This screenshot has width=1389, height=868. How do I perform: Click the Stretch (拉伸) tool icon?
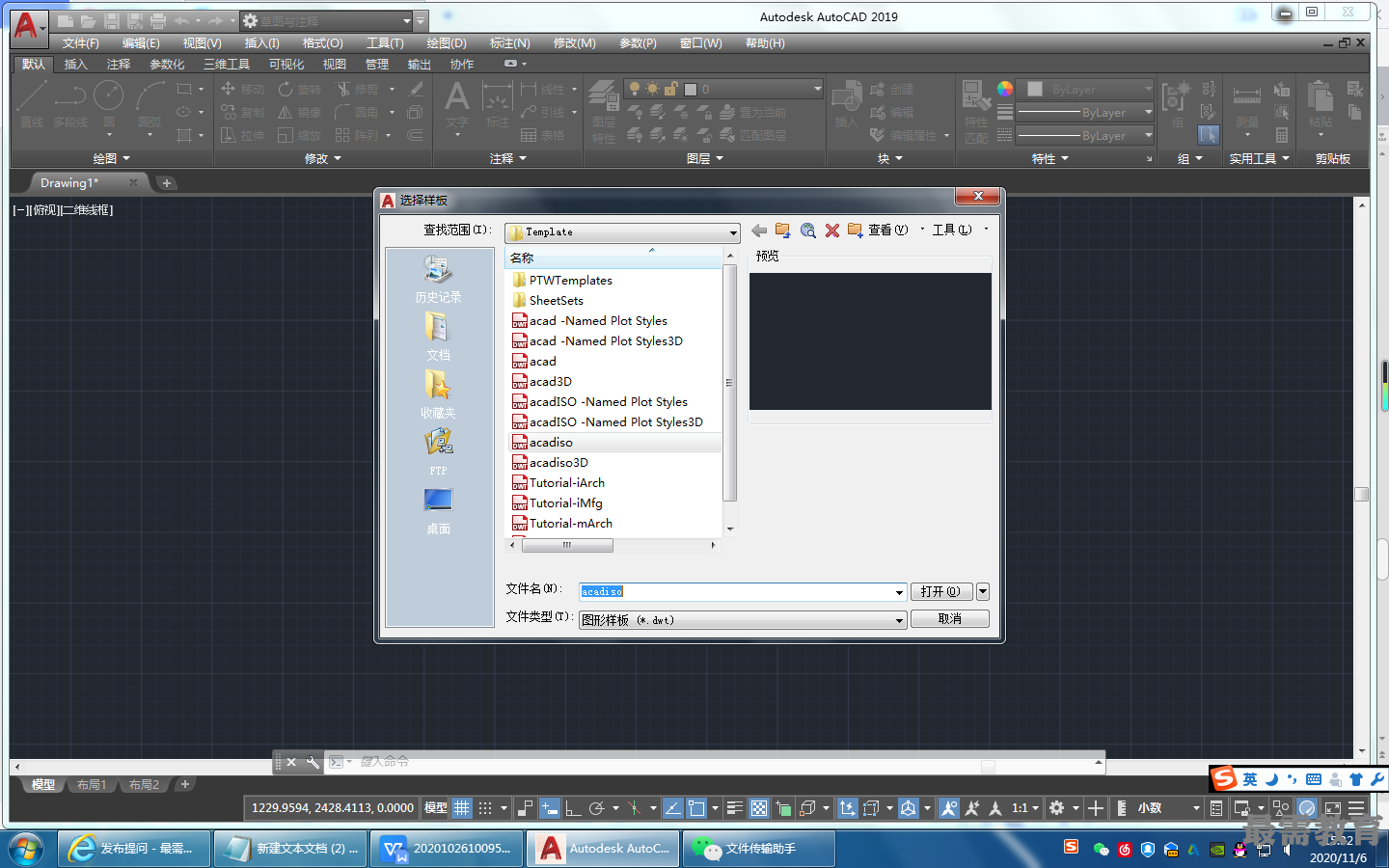tap(229, 135)
